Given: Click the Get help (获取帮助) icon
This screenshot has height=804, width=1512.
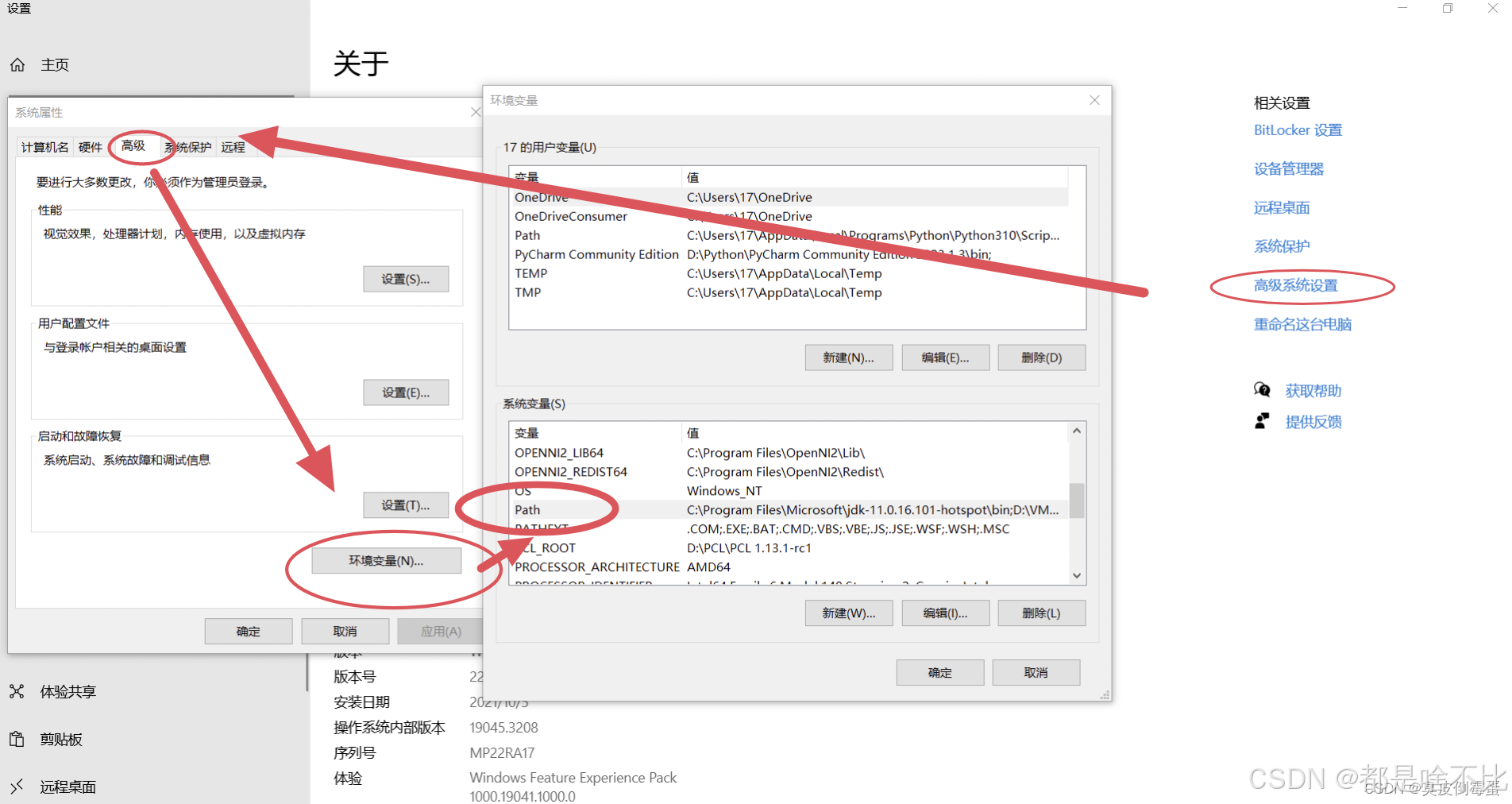Looking at the screenshot, I should (x=1262, y=390).
